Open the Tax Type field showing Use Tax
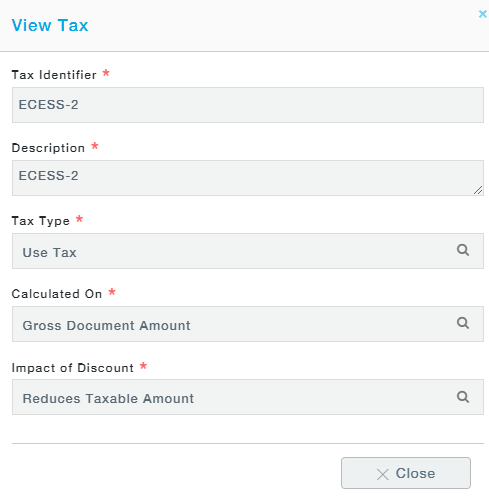Screen dimensions: 489x504 pyautogui.click(x=248, y=251)
